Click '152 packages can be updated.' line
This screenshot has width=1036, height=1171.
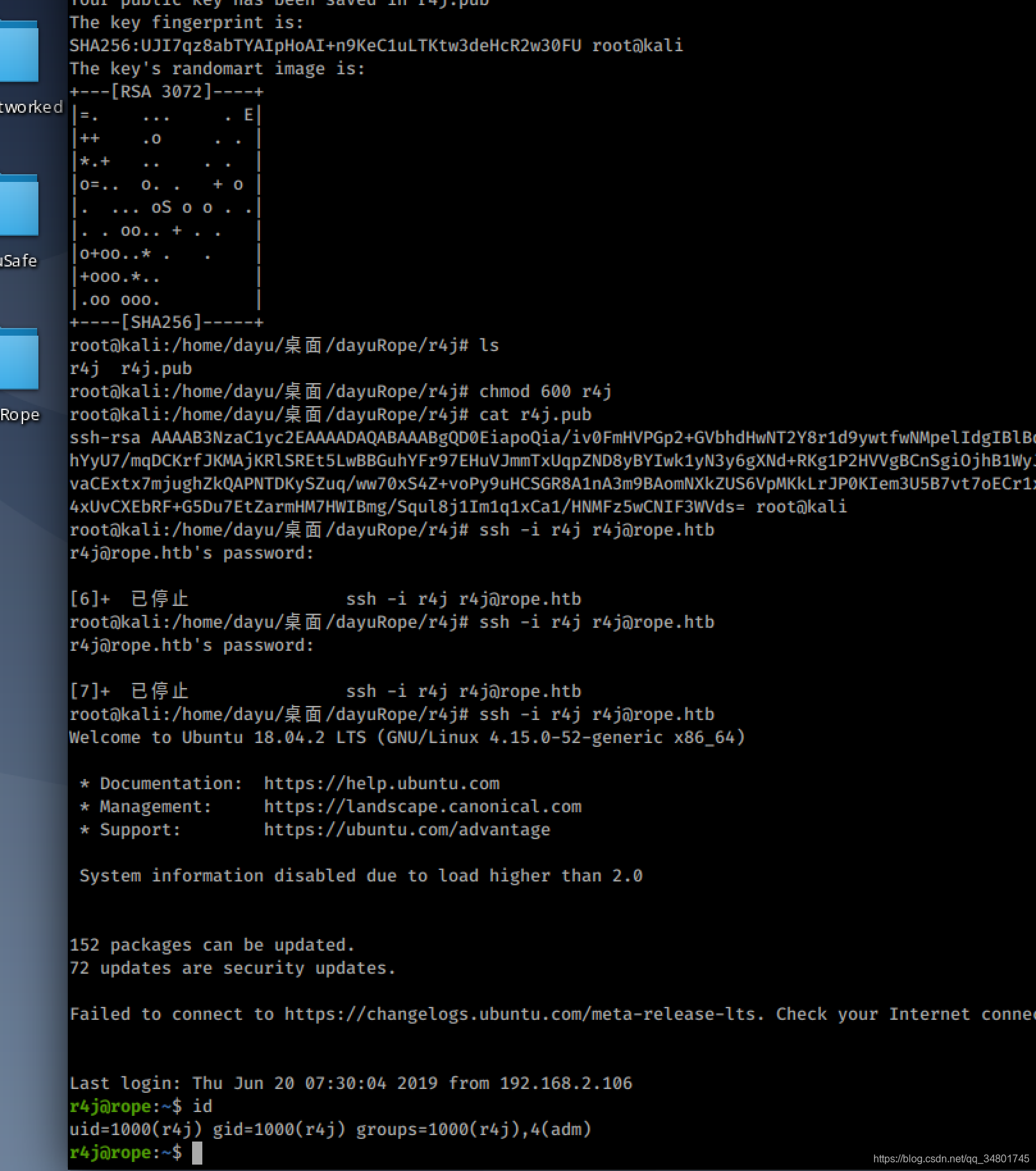click(x=212, y=945)
